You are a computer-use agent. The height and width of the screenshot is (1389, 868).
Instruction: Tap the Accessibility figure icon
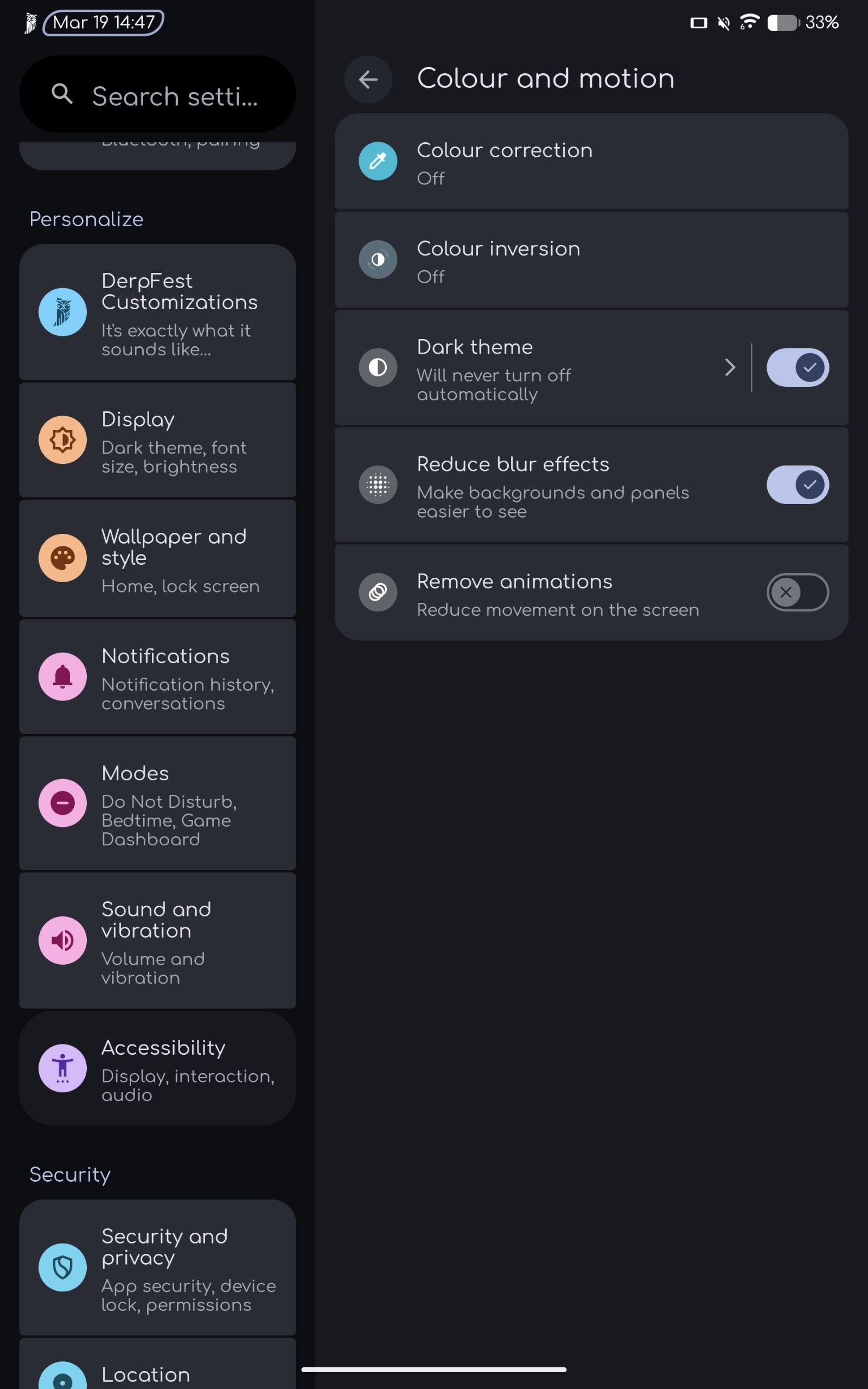[x=62, y=1068]
